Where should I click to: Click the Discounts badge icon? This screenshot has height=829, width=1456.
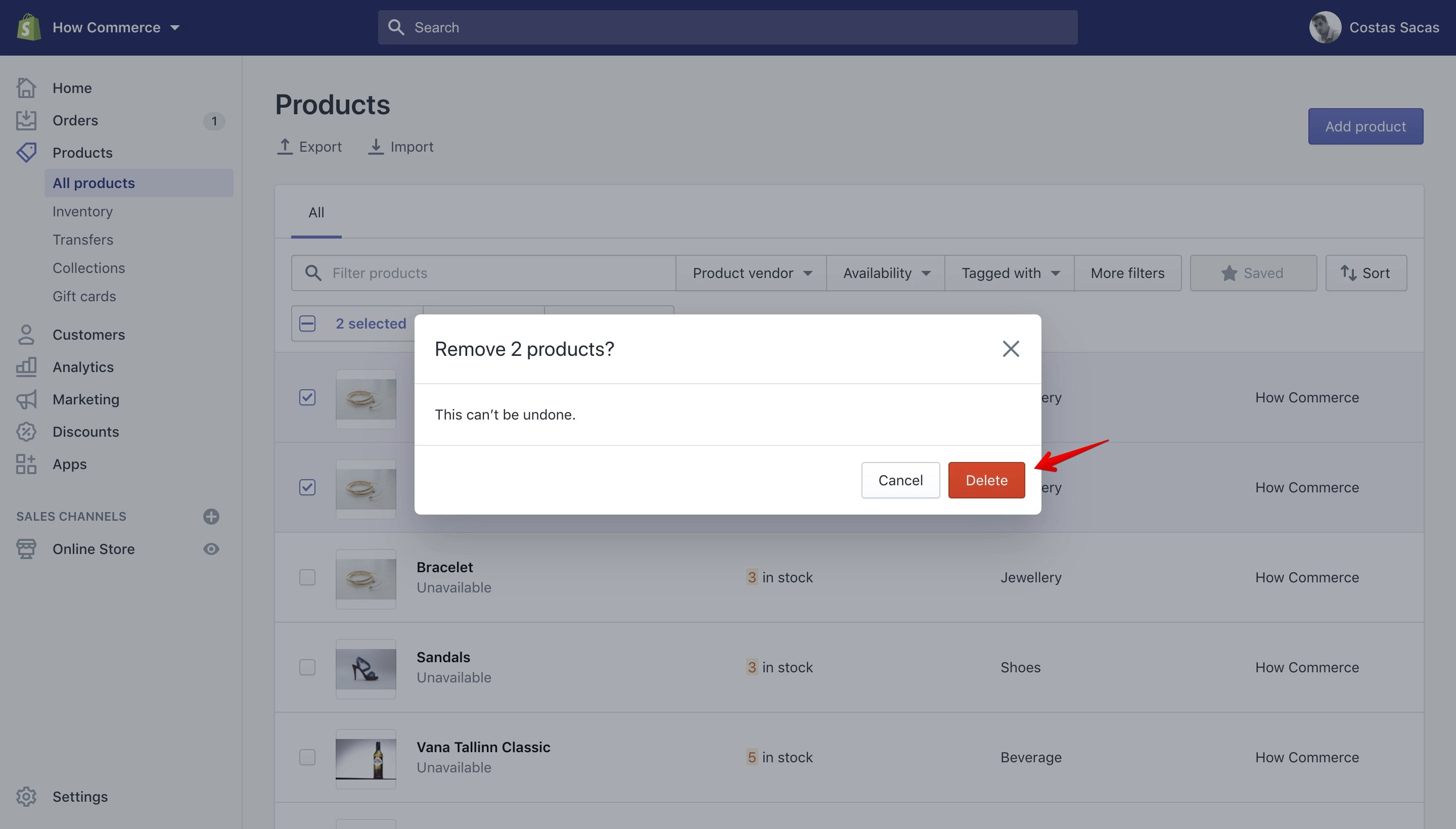[x=26, y=432]
